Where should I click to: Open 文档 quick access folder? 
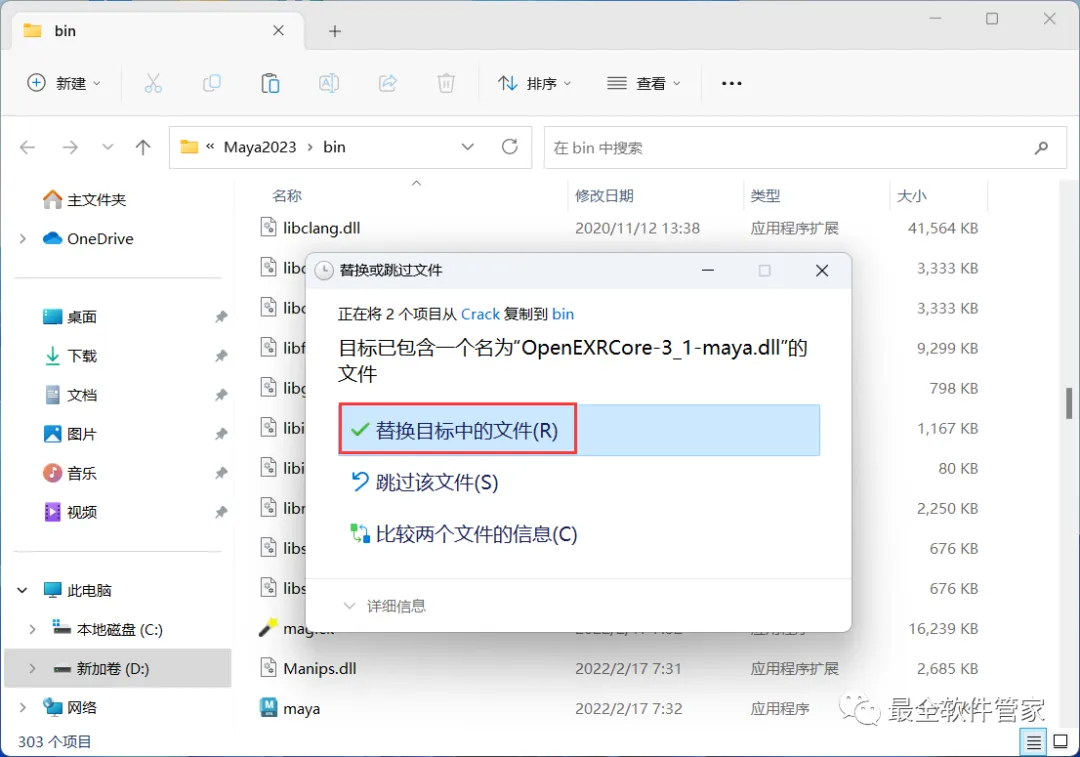coord(70,395)
